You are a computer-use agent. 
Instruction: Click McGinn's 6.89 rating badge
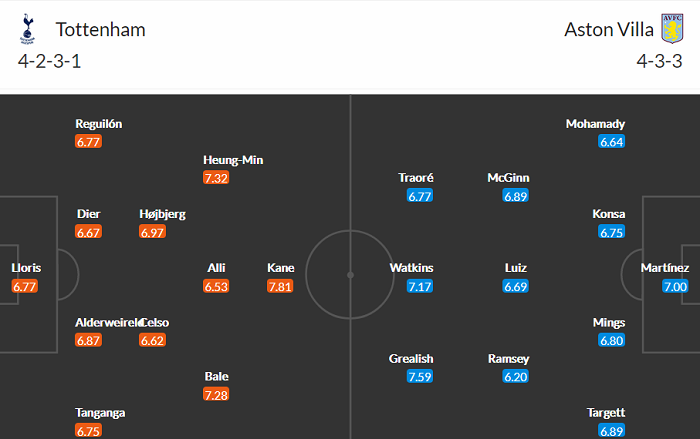516,196
